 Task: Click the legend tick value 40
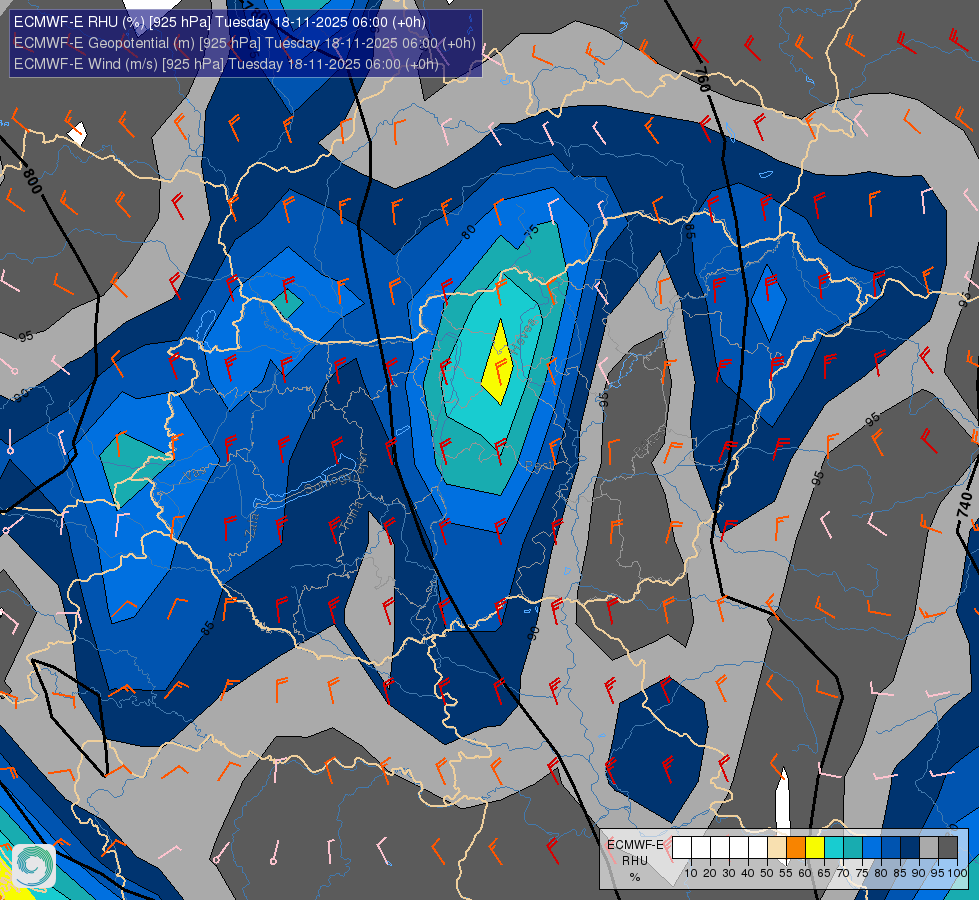tap(748, 873)
